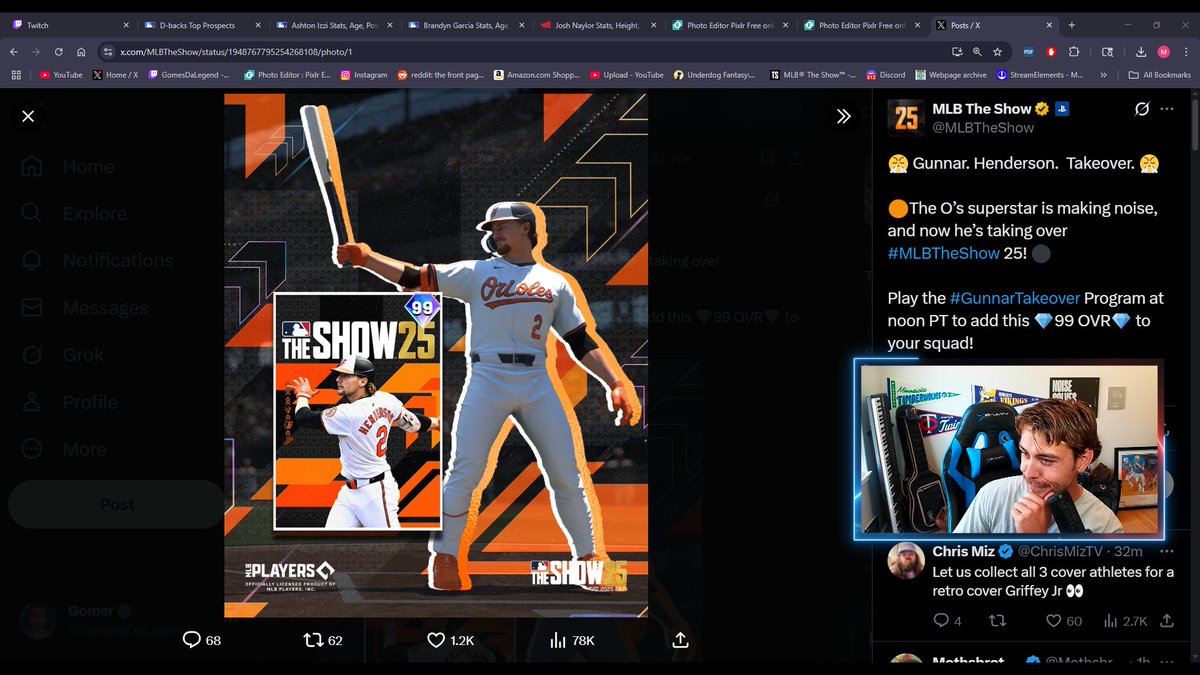Open the Discord bookmark
Screen dimensions: 1200x675
pos(886,74)
